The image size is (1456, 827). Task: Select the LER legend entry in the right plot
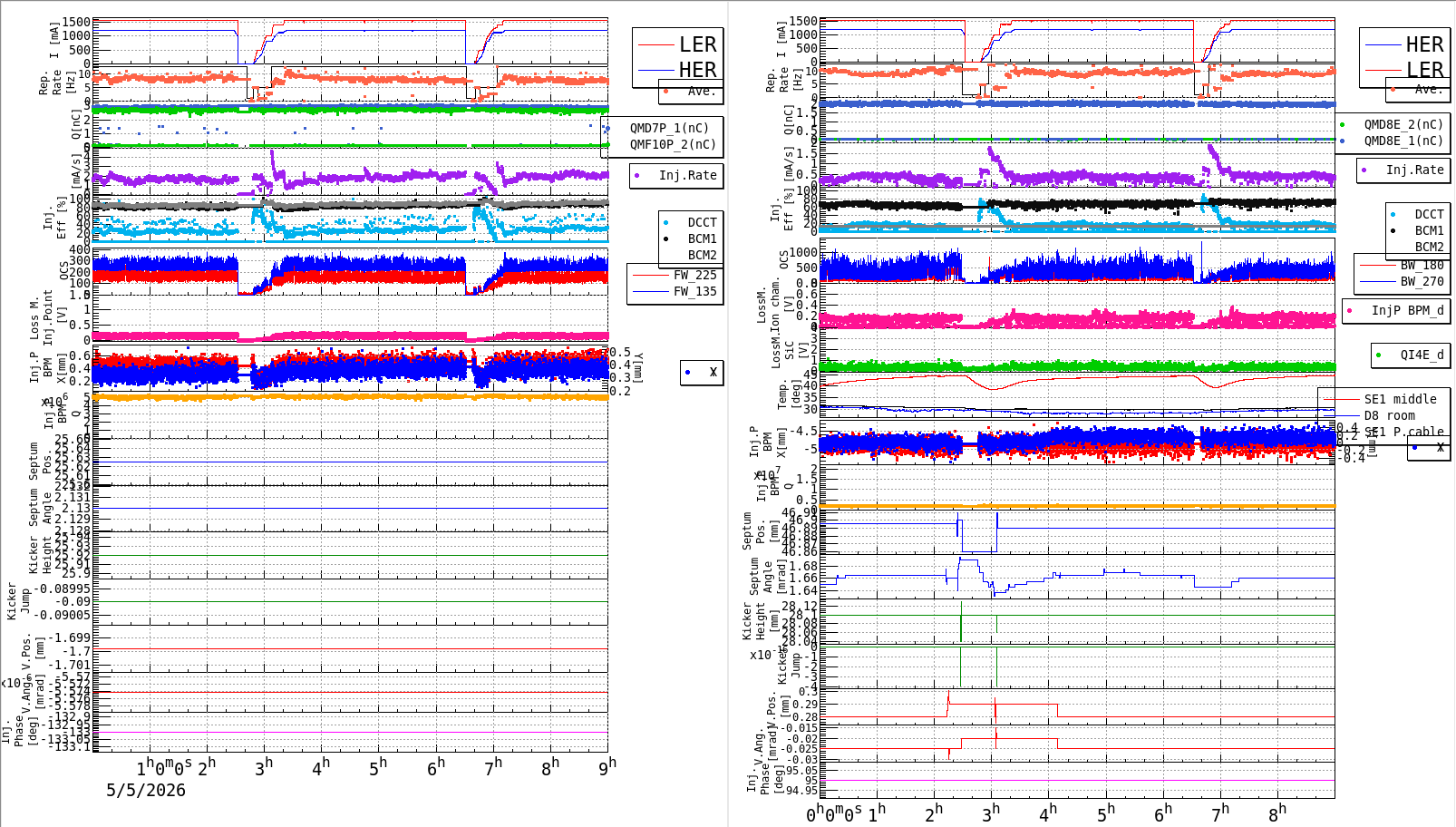point(1424,70)
